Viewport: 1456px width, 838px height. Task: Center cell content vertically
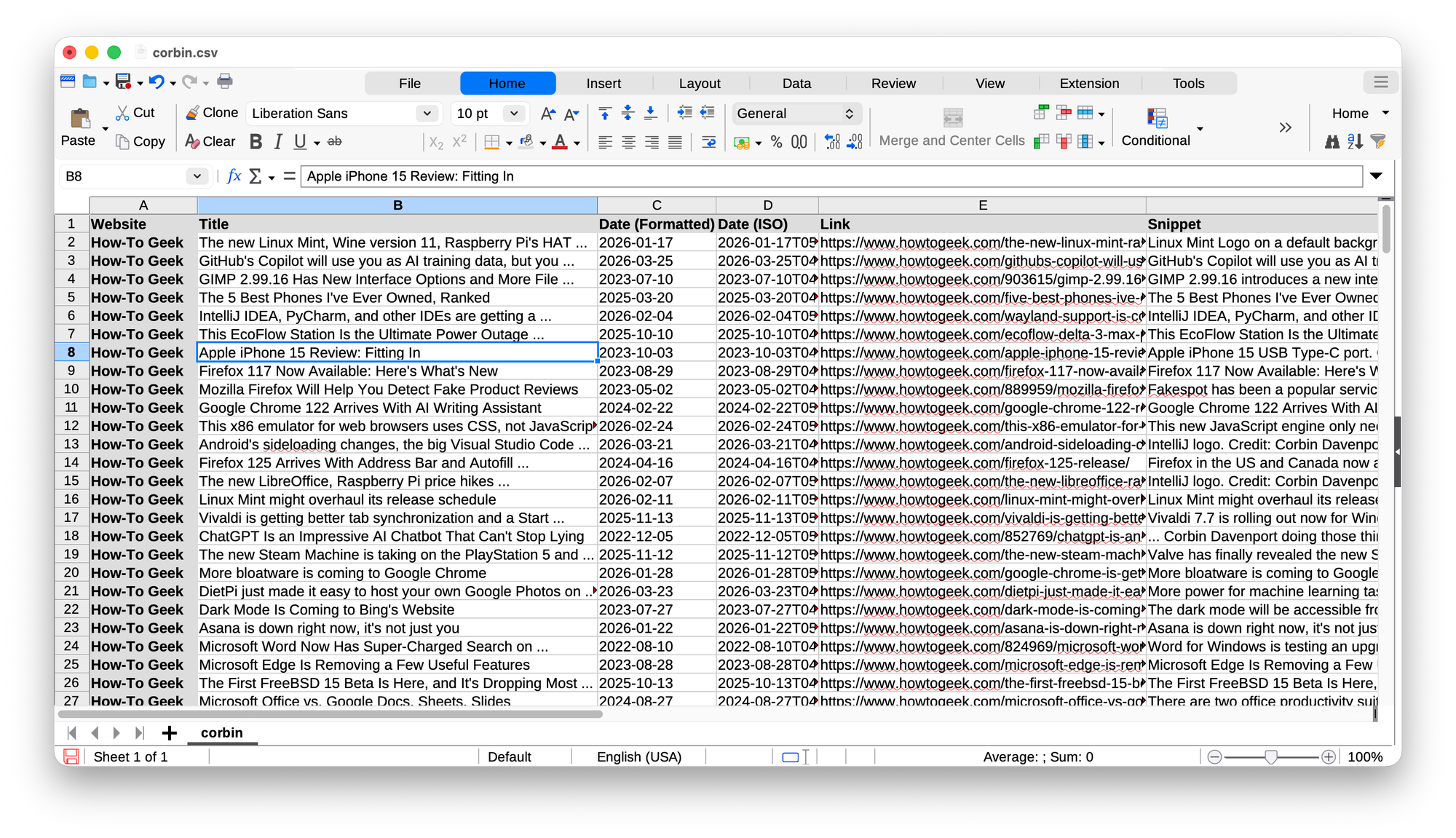click(628, 113)
